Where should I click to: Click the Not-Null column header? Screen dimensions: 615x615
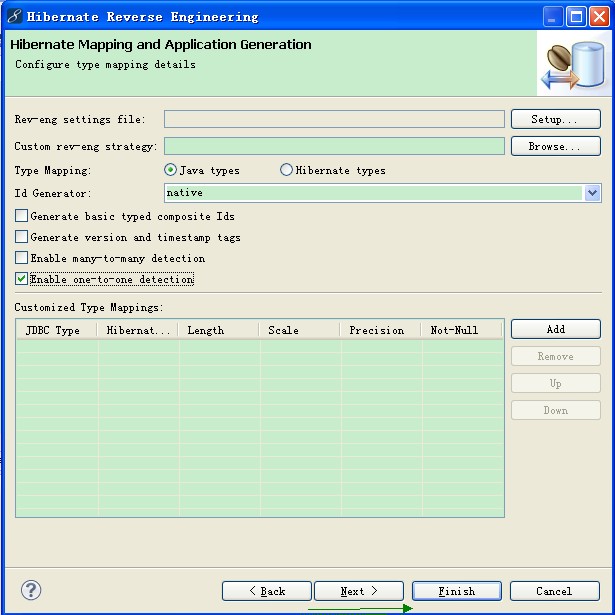[462, 330]
